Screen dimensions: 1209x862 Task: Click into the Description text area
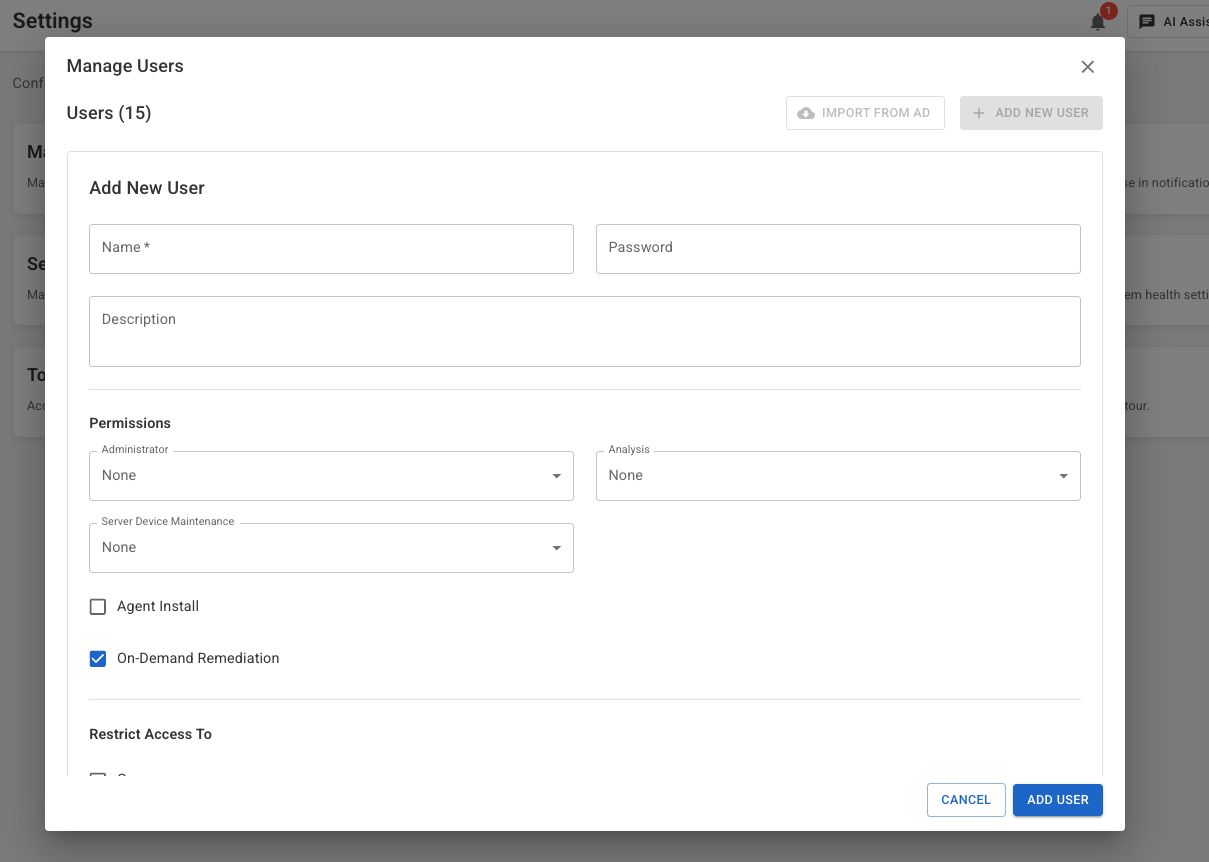point(585,331)
